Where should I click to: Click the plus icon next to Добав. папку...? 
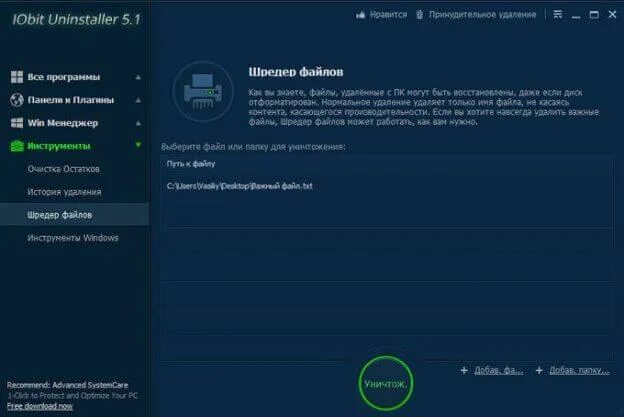click(x=539, y=370)
